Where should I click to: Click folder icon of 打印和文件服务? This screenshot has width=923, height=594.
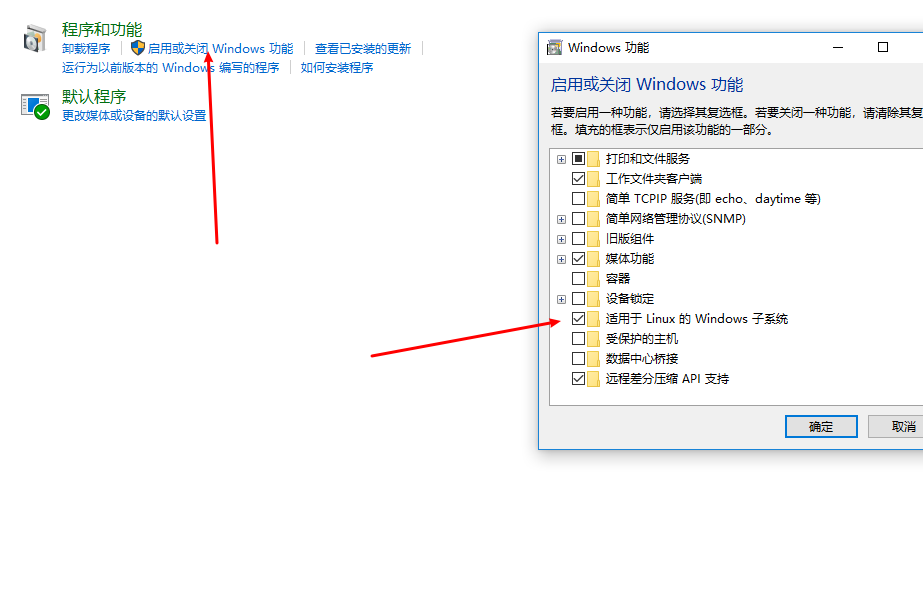[593, 159]
